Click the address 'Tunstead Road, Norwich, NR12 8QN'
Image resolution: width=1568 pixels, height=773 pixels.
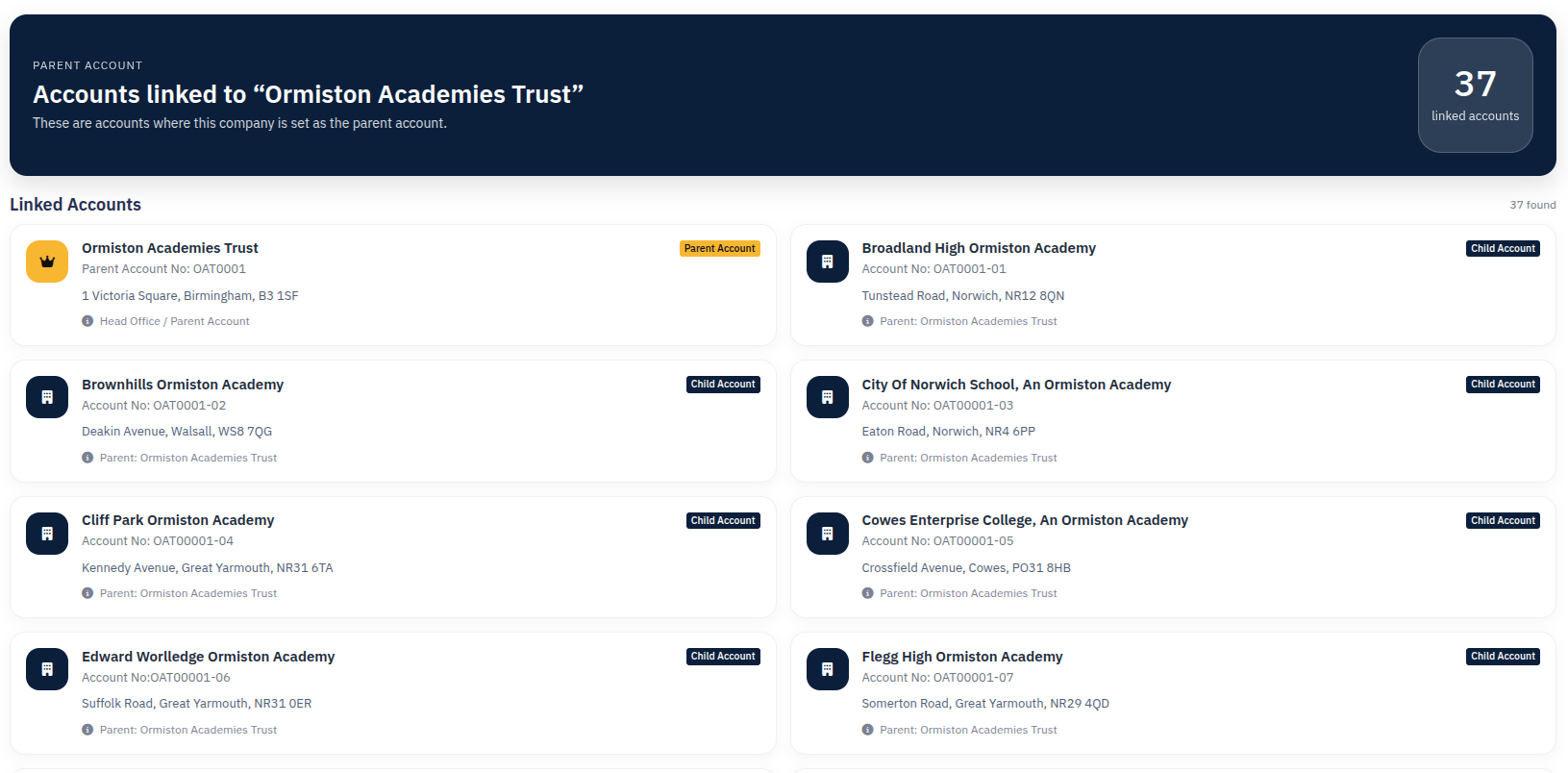962,296
